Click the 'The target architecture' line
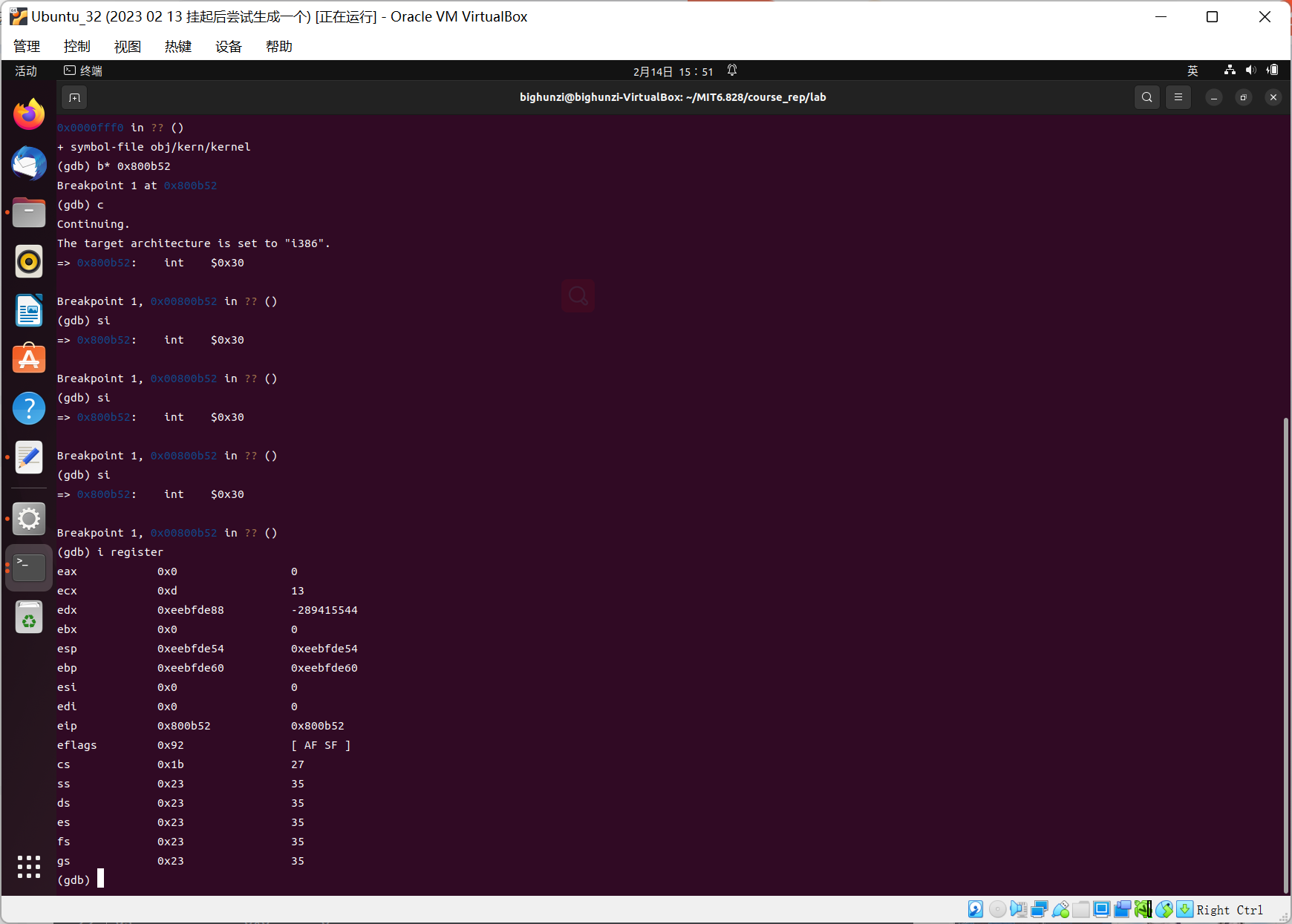Image resolution: width=1292 pixels, height=924 pixels. click(194, 243)
